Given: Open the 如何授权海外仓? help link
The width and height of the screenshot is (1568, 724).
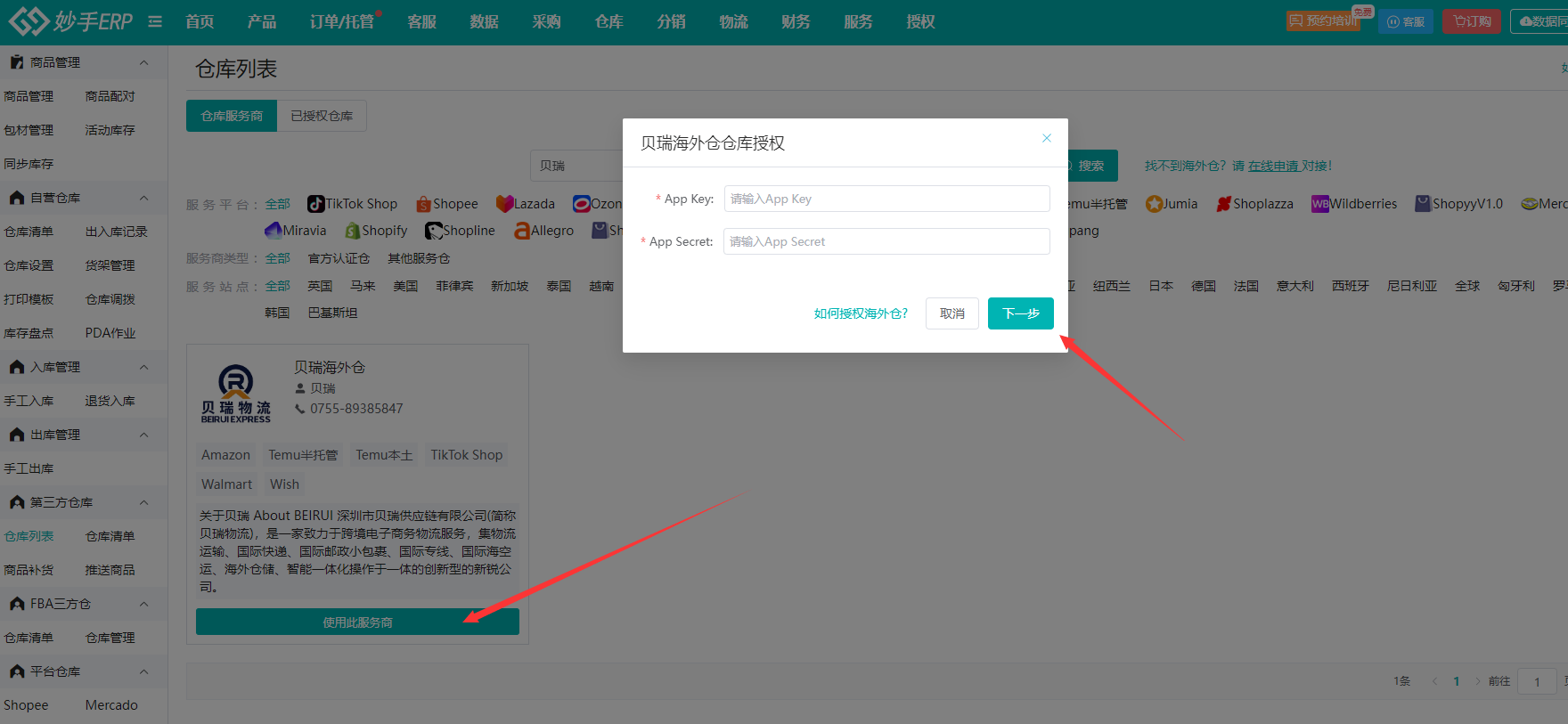Looking at the screenshot, I should coord(861,313).
